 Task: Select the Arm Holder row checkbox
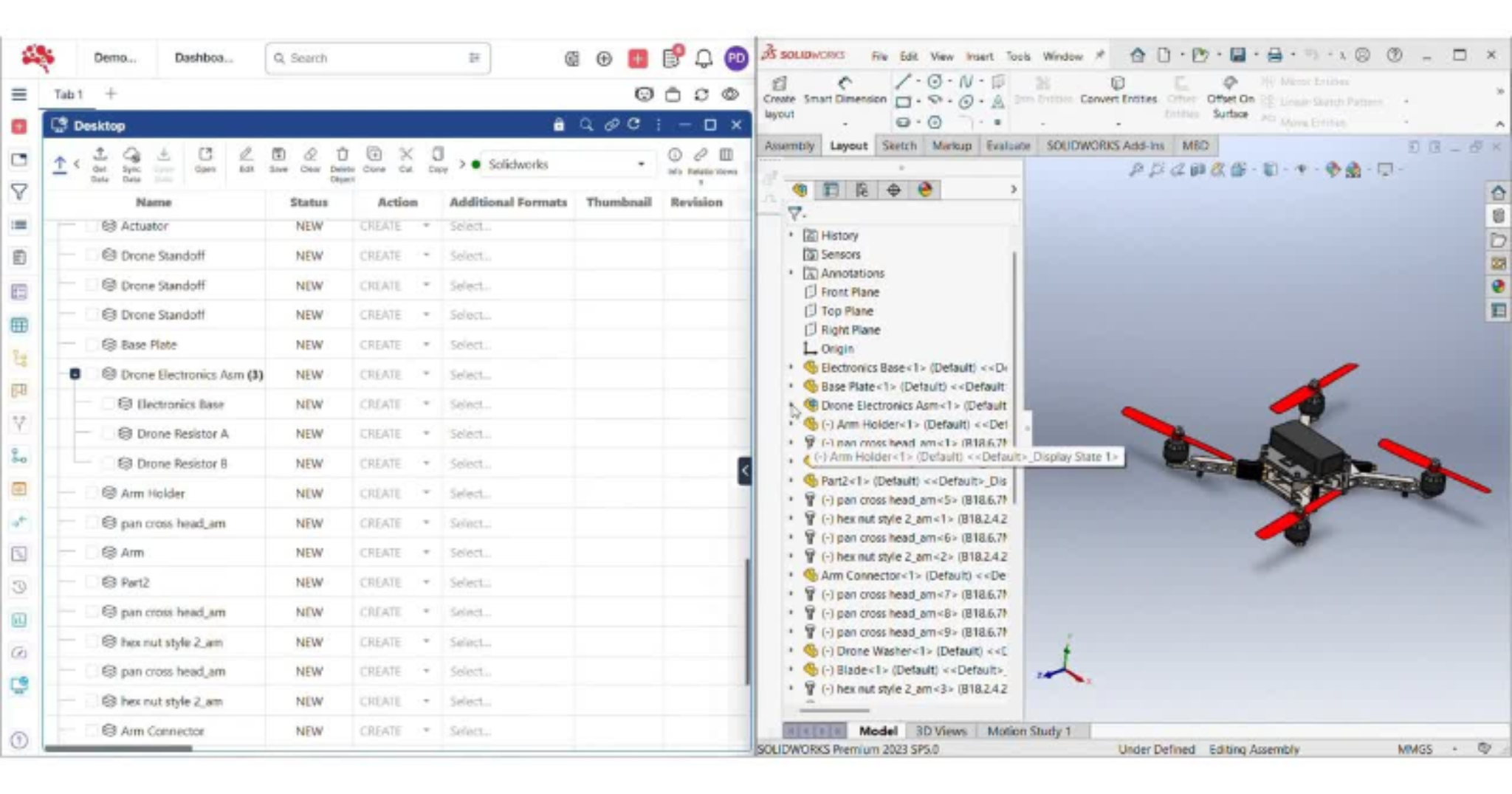92,493
